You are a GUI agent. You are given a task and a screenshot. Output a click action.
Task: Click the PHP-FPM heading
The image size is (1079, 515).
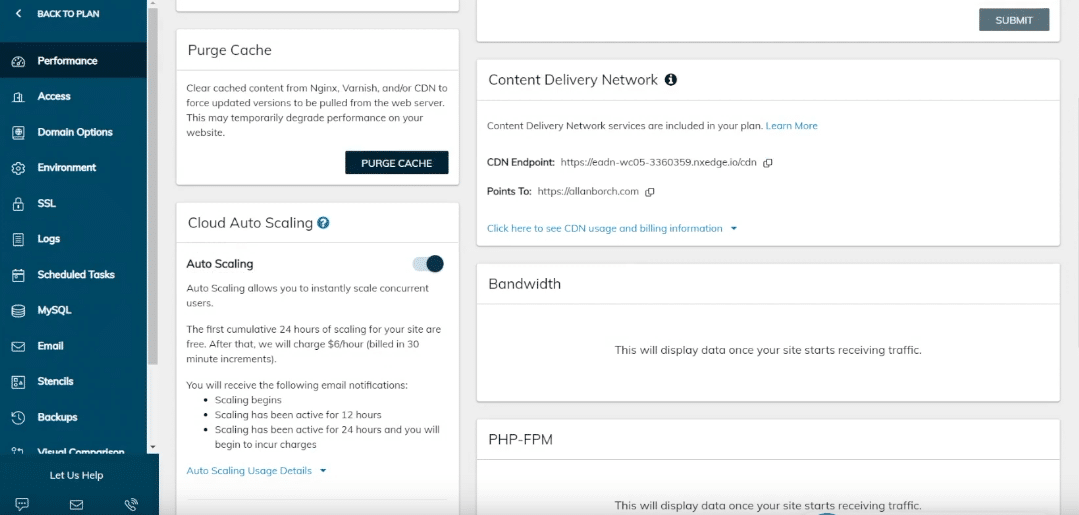(x=520, y=439)
